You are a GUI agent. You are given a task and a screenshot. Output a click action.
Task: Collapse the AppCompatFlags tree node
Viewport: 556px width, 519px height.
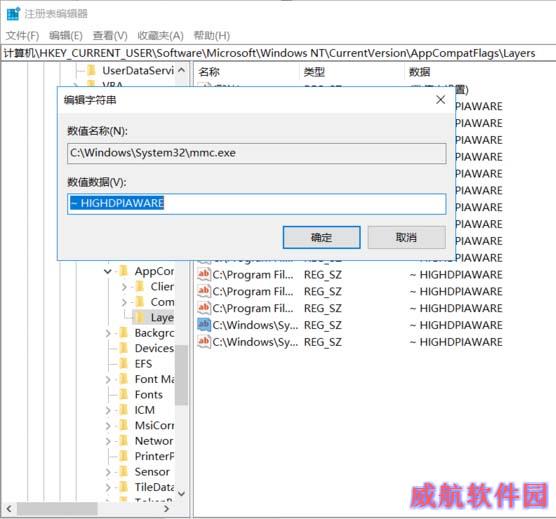coord(108,272)
